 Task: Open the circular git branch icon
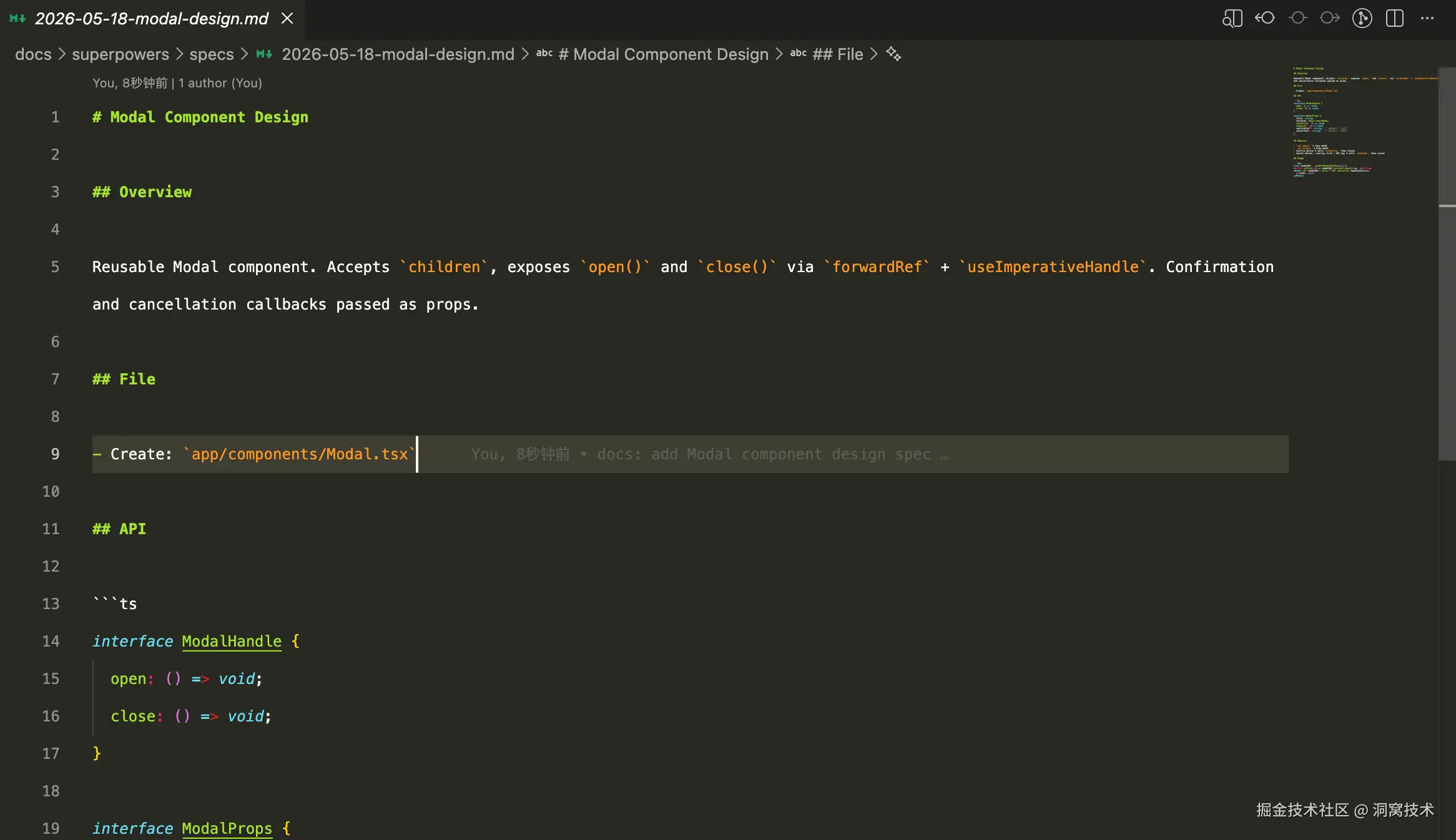[1362, 18]
